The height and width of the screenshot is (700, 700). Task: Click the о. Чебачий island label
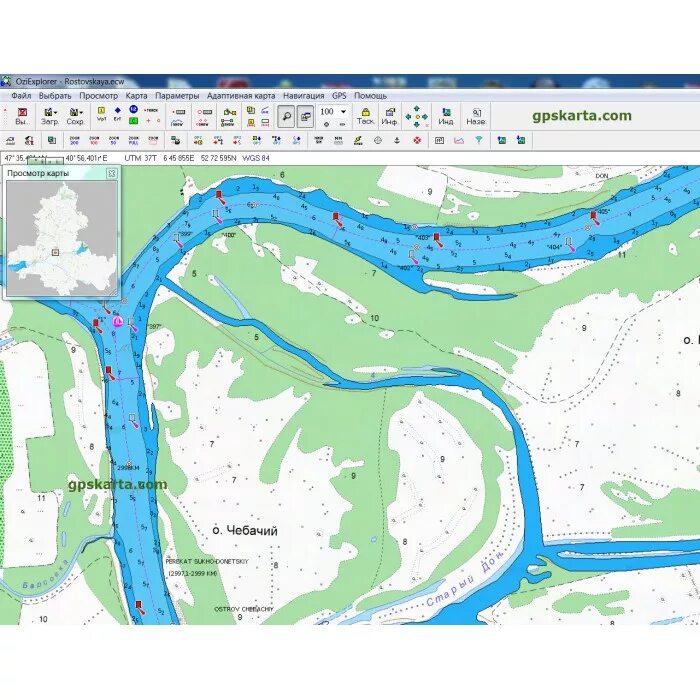245,530
